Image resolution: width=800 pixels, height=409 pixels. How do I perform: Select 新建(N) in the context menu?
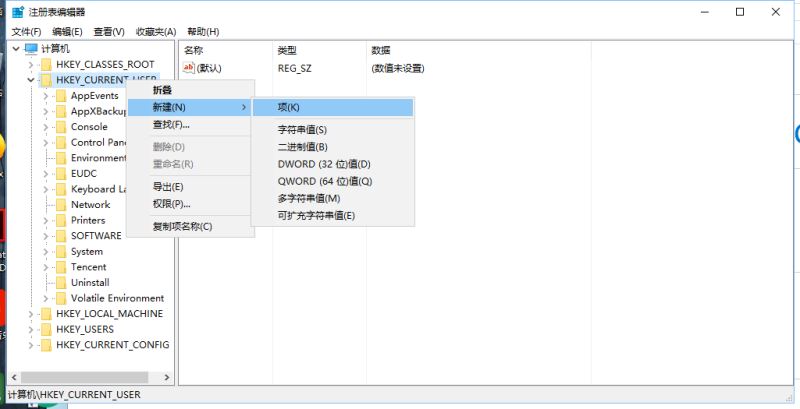click(190, 107)
